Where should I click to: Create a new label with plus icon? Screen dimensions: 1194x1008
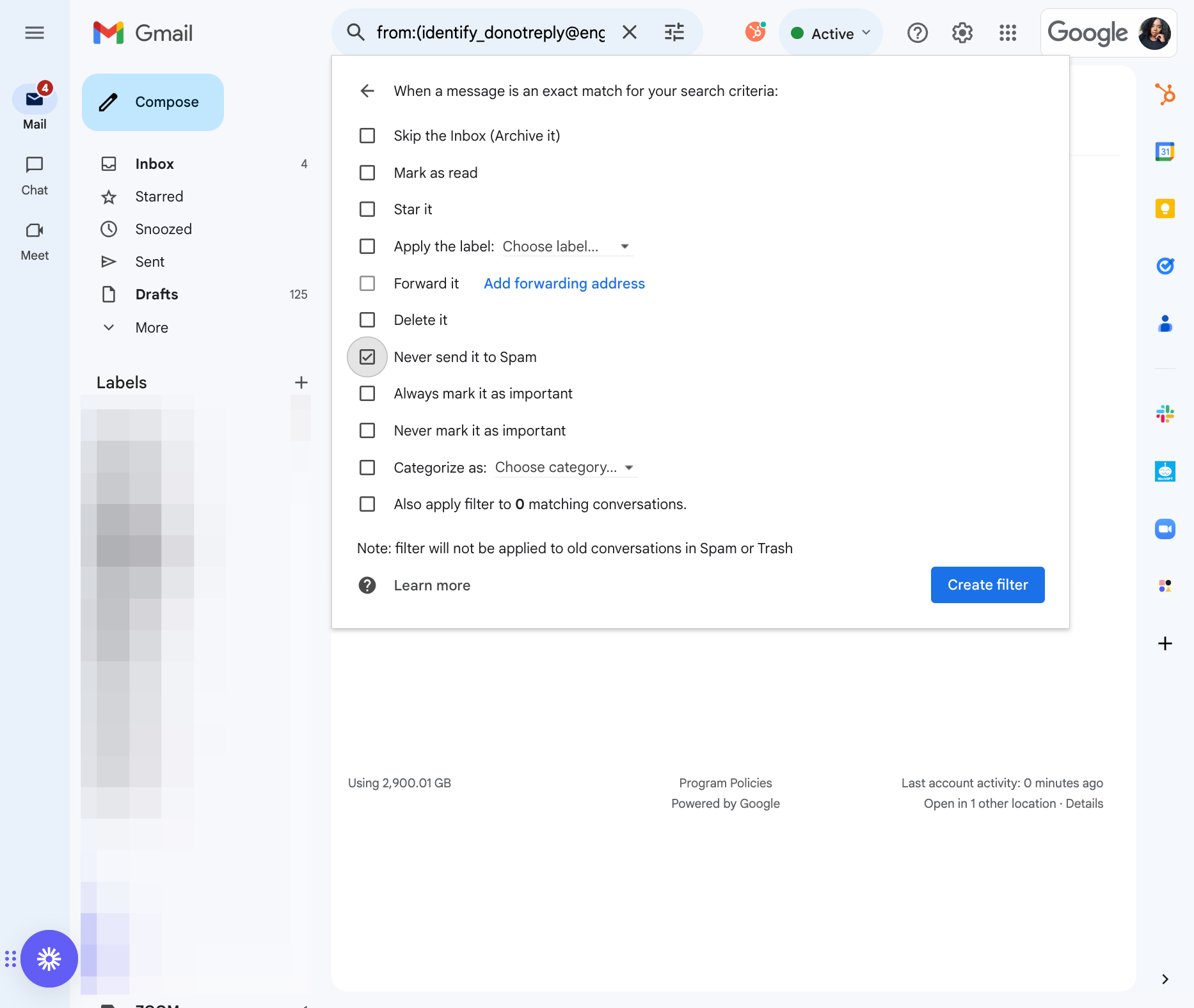point(301,382)
